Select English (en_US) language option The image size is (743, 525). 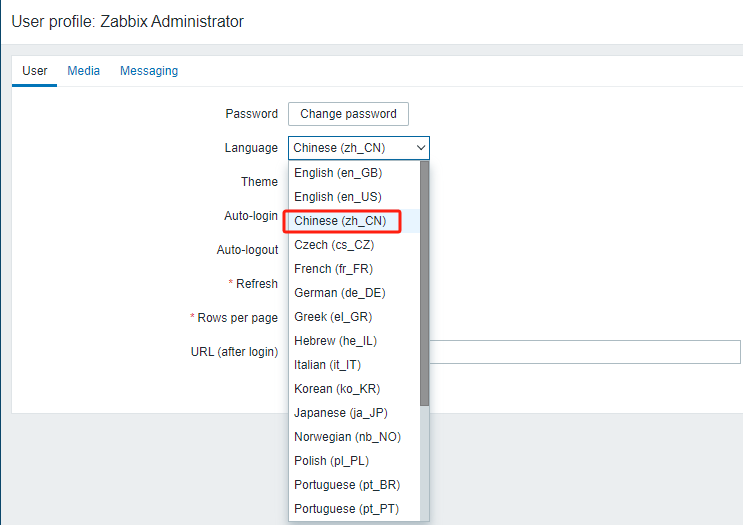pos(338,197)
